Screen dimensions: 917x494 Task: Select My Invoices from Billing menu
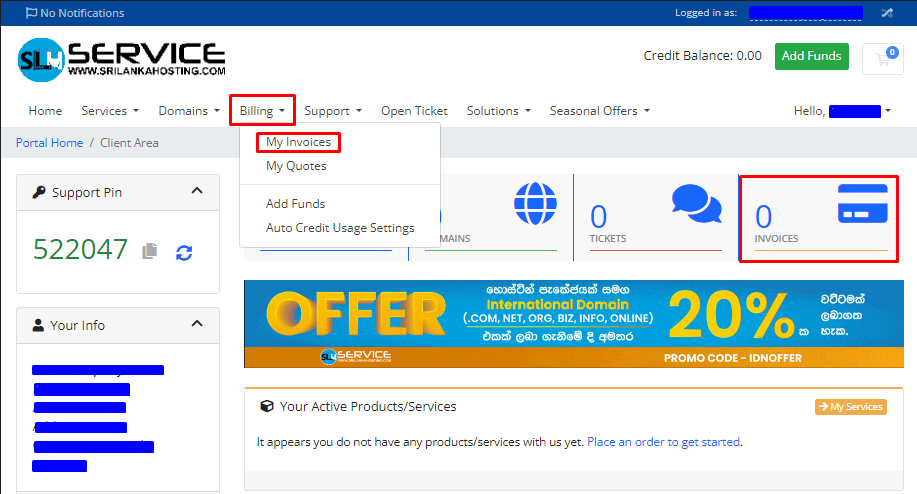point(298,142)
